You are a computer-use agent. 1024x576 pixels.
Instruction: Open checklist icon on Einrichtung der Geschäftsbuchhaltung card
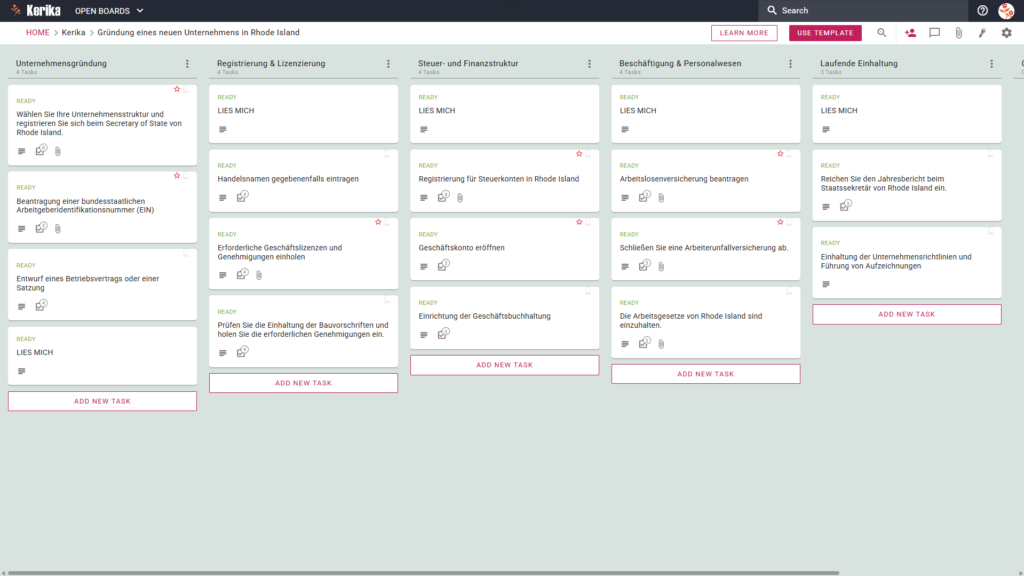[x=443, y=334]
